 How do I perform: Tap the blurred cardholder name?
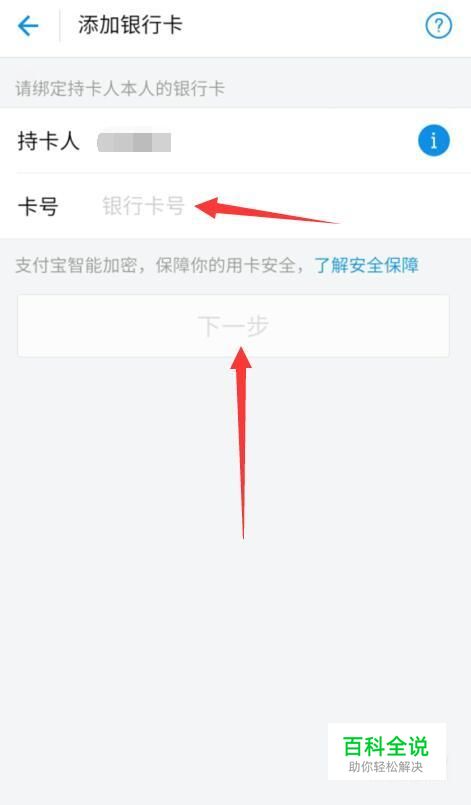(134, 142)
